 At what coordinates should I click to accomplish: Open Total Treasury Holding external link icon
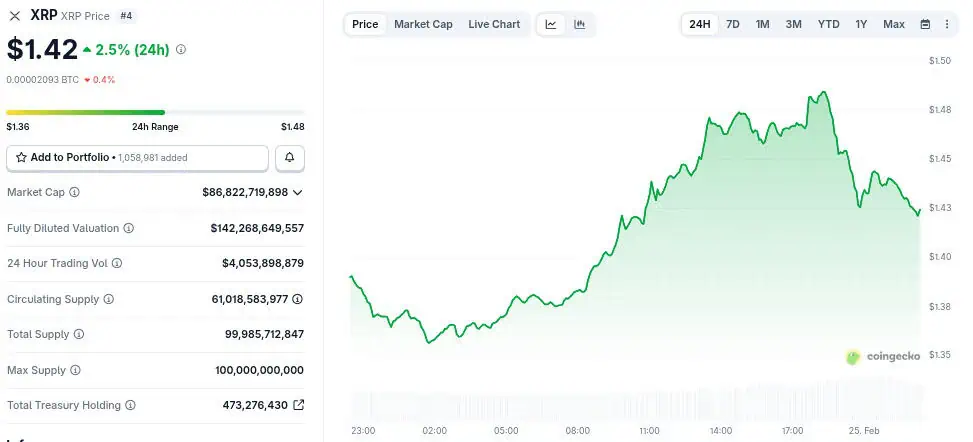coord(298,405)
